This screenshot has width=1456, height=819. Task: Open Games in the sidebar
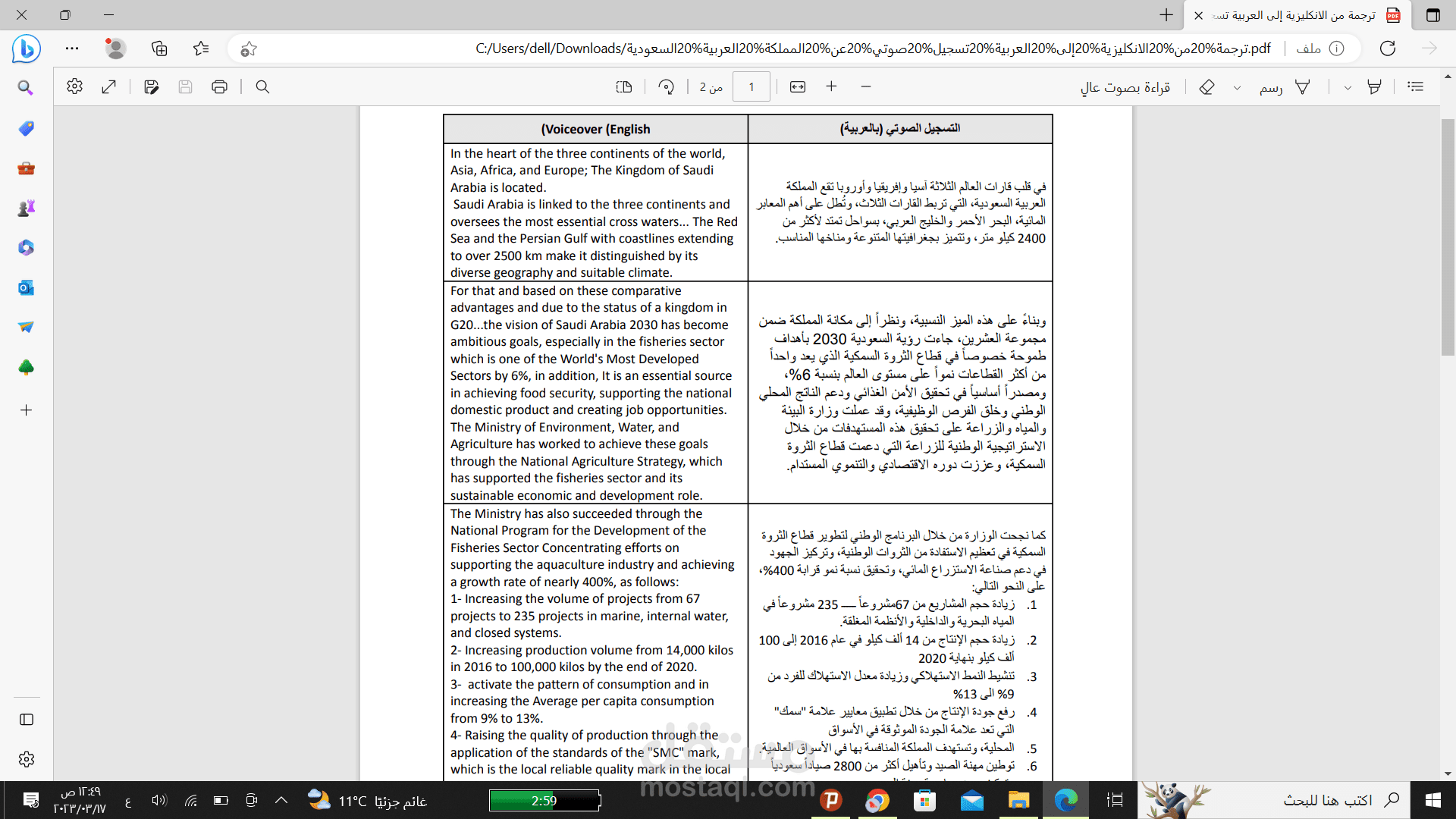26,208
